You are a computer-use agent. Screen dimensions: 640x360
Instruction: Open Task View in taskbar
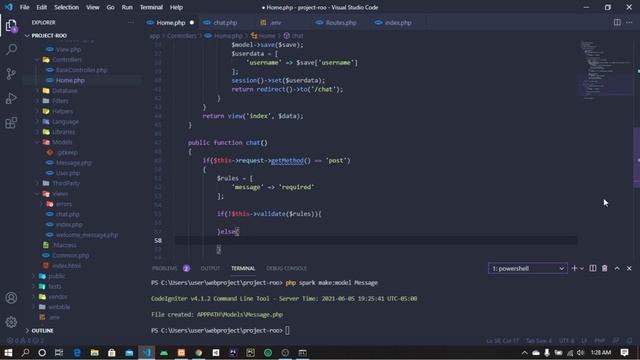pos(59,353)
